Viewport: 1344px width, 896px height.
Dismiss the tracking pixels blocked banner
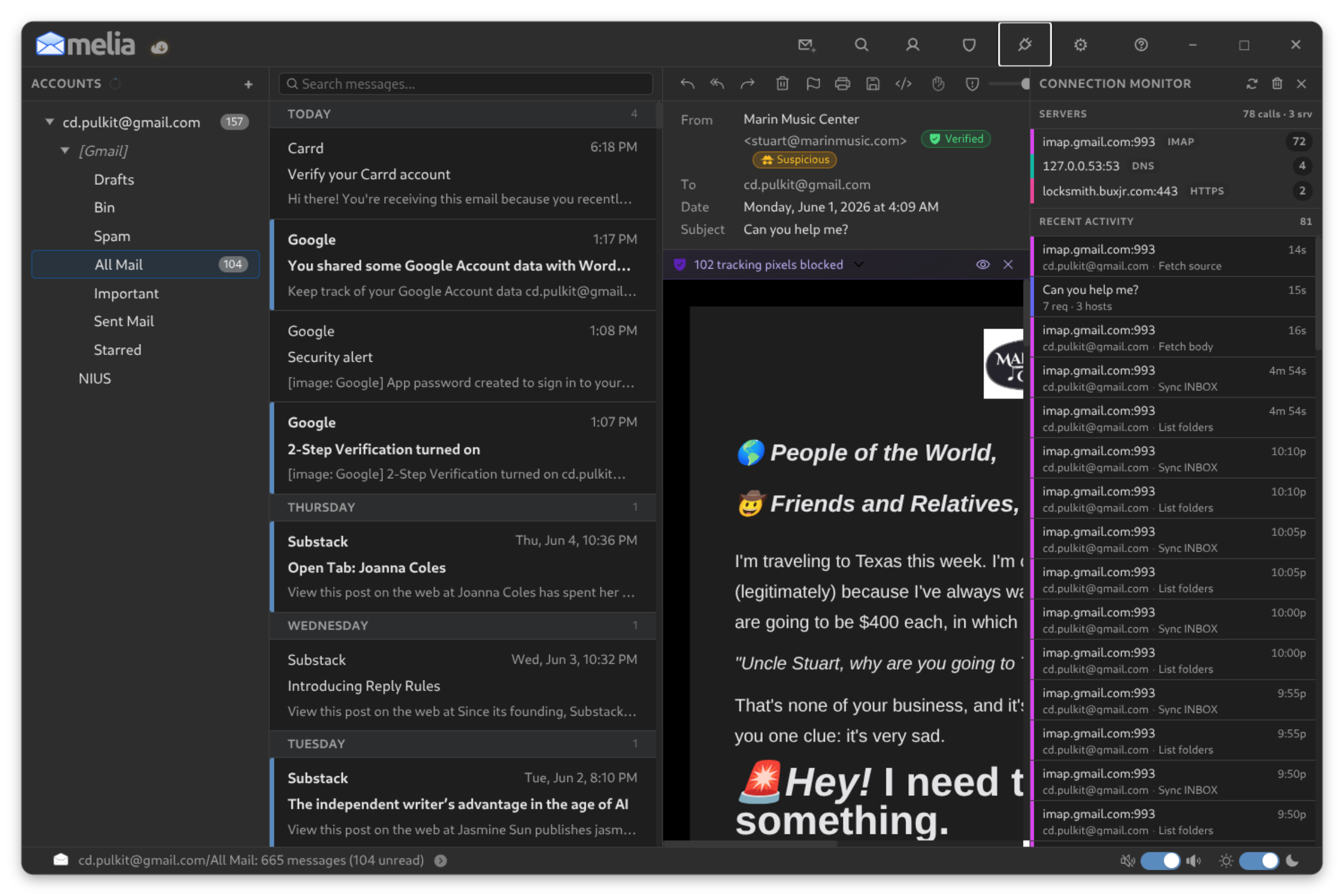pyautogui.click(x=1008, y=264)
